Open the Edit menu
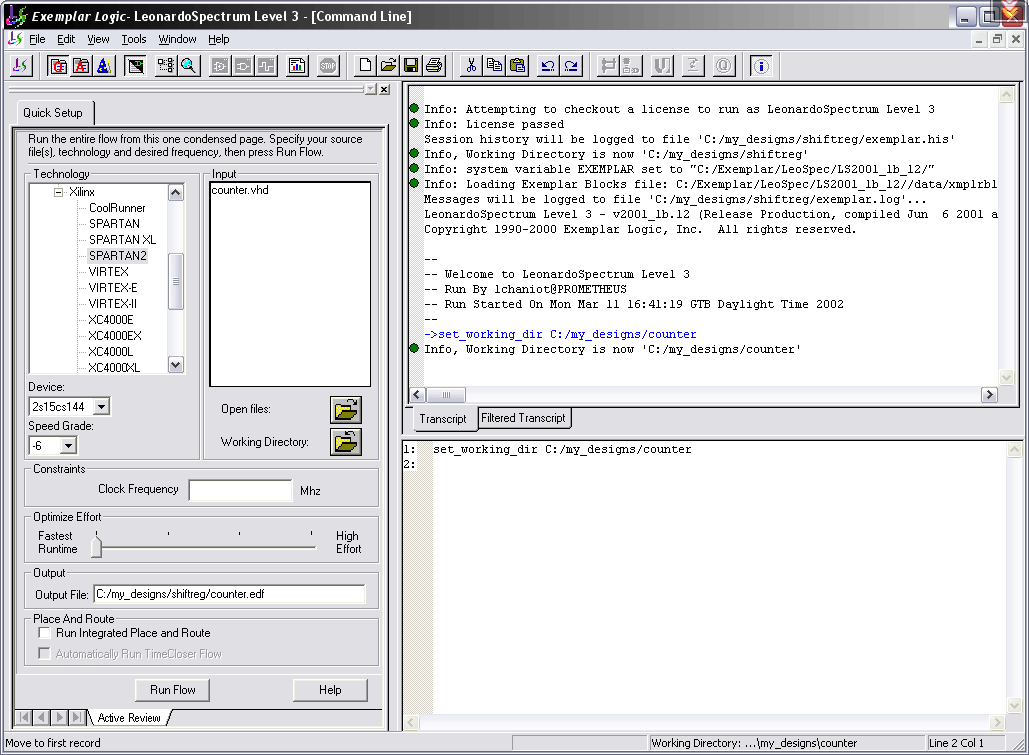The image size is (1029, 755). pyautogui.click(x=66, y=39)
